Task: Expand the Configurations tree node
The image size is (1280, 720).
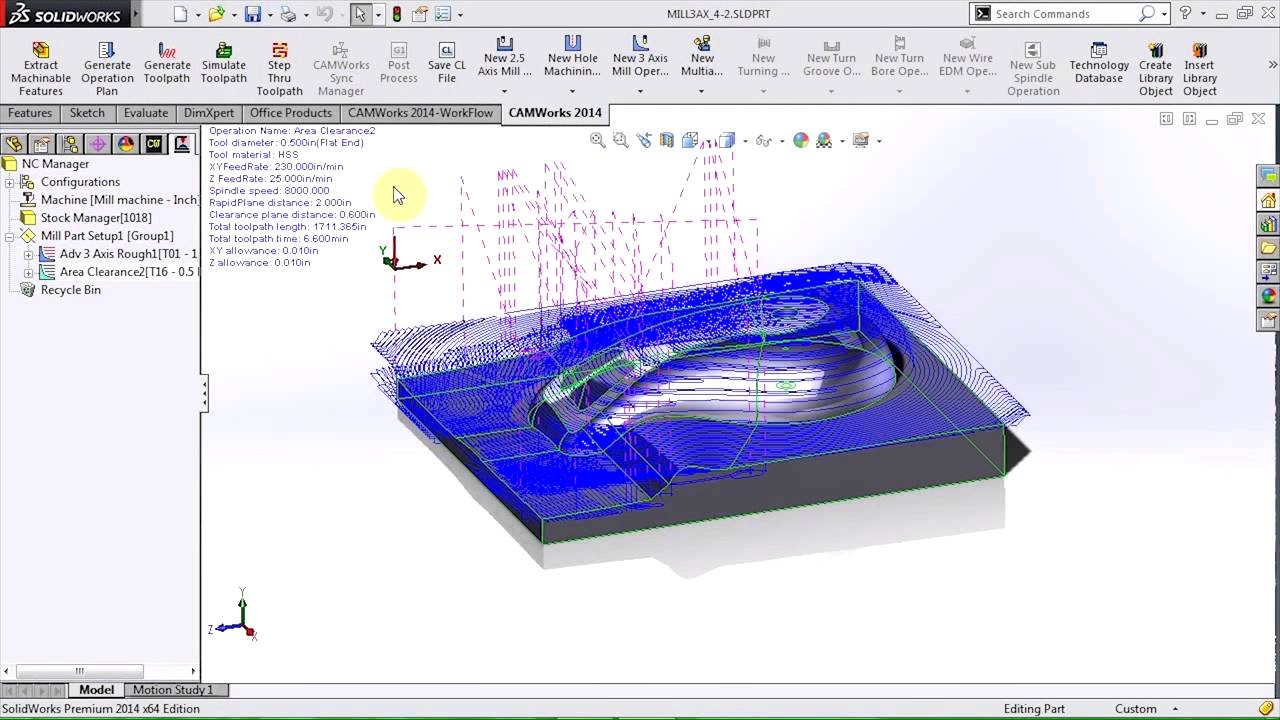Action: tap(10, 182)
